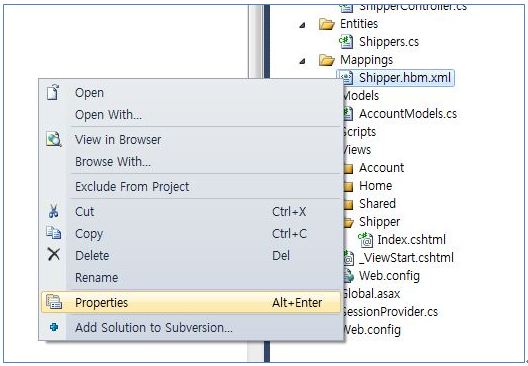Click the Shippers.cs C# file icon
The image size is (528, 366).
pos(346,42)
